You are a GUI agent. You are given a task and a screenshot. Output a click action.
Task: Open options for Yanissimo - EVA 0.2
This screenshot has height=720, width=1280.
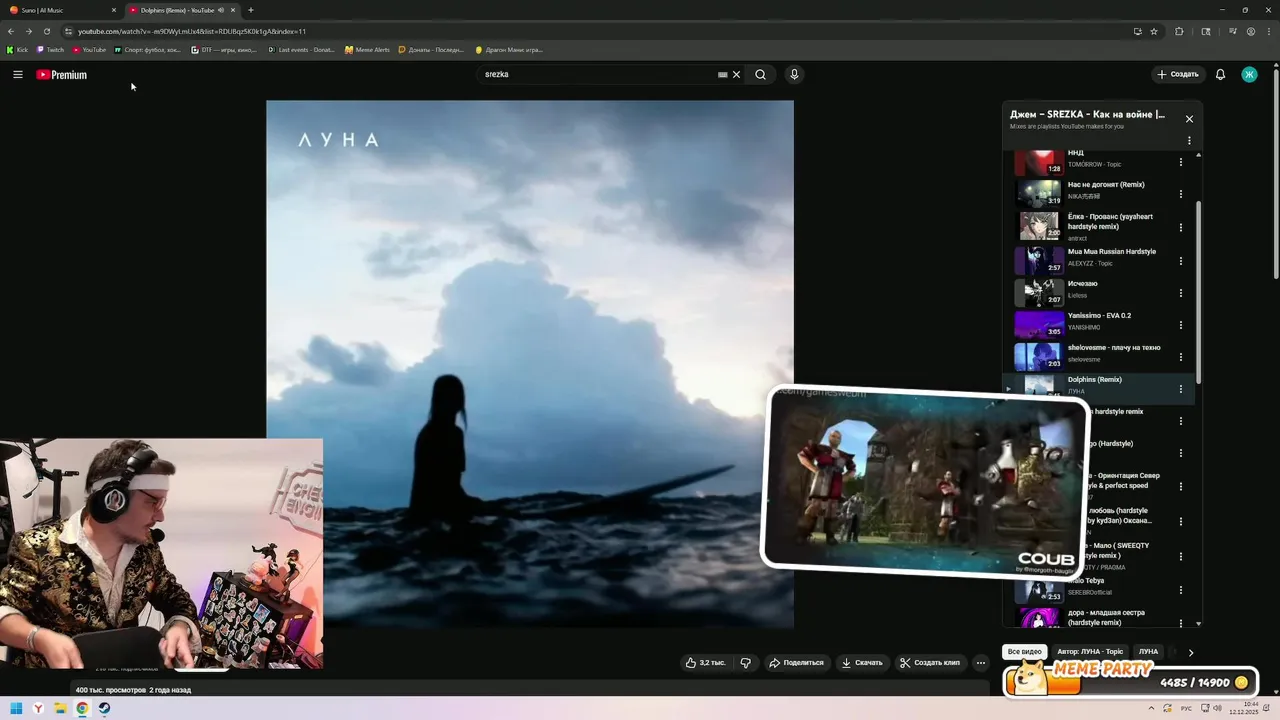click(x=1180, y=325)
